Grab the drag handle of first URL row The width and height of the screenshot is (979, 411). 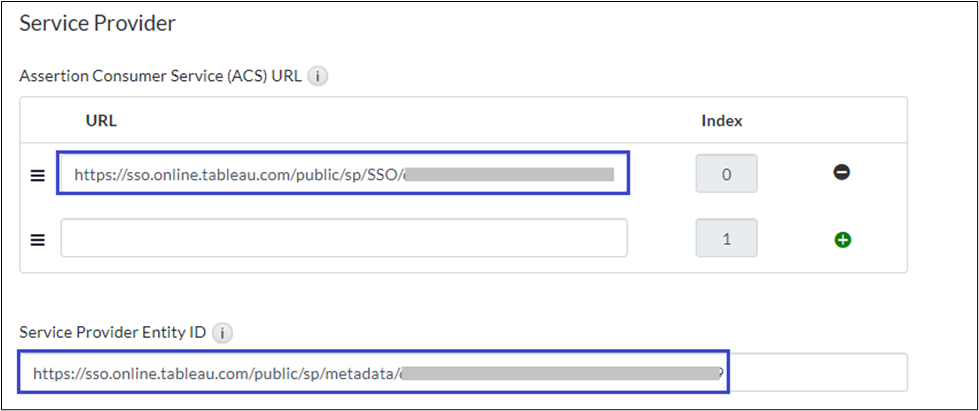pyautogui.click(x=37, y=175)
